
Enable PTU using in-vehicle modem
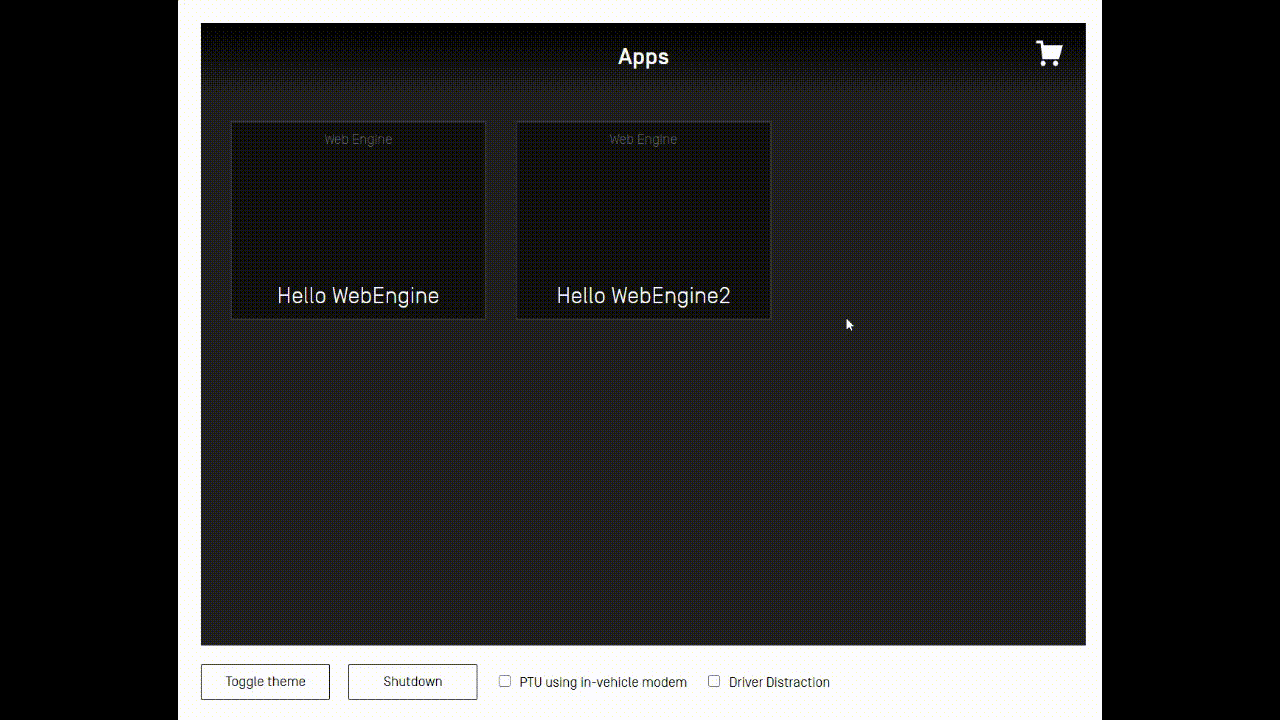(505, 680)
